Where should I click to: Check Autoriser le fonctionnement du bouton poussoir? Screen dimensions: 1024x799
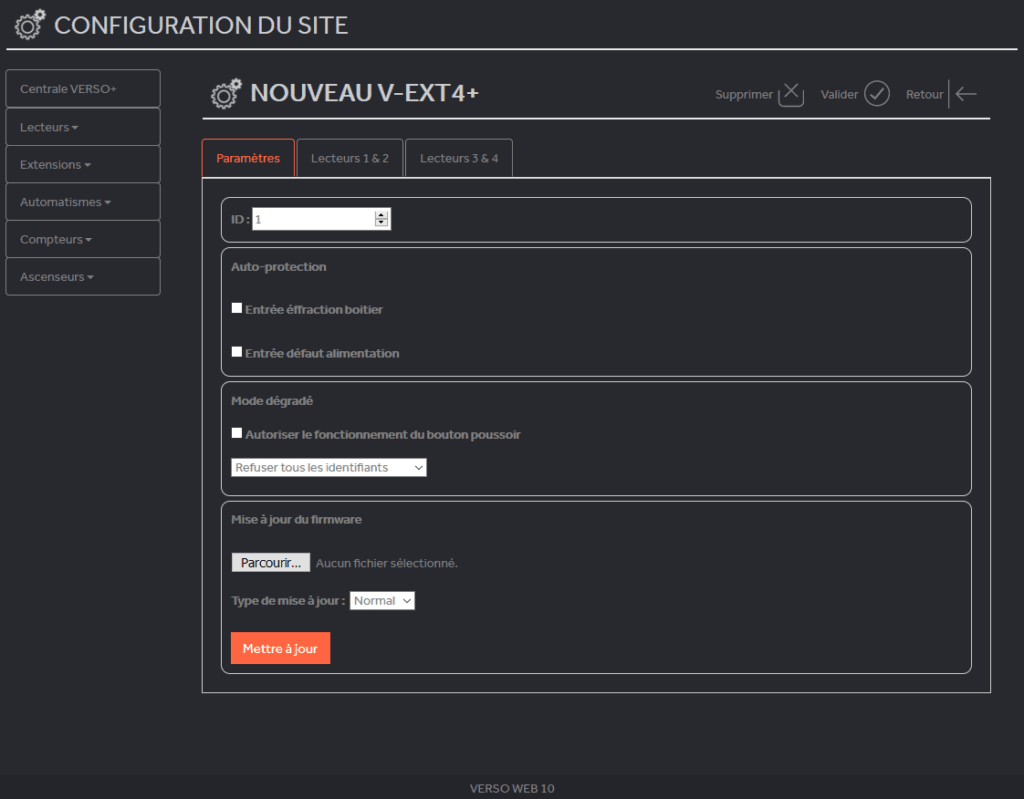(x=236, y=433)
